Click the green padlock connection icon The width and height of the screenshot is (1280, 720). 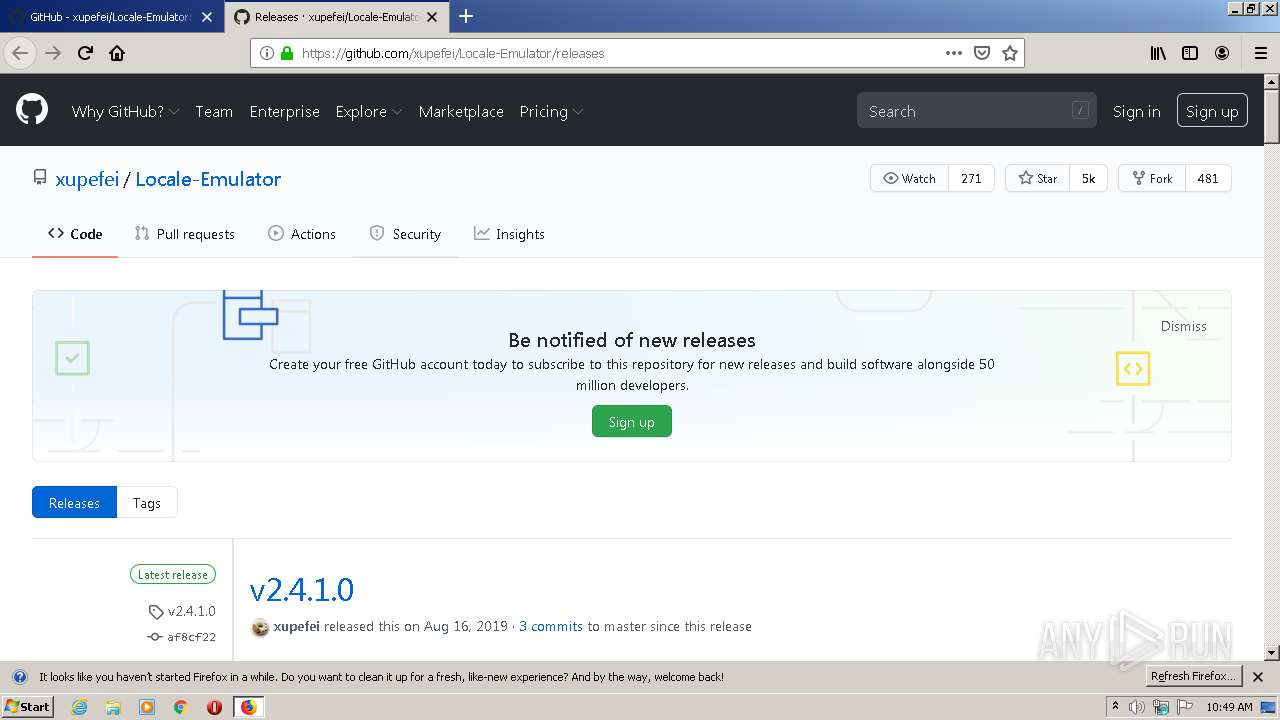click(x=287, y=53)
